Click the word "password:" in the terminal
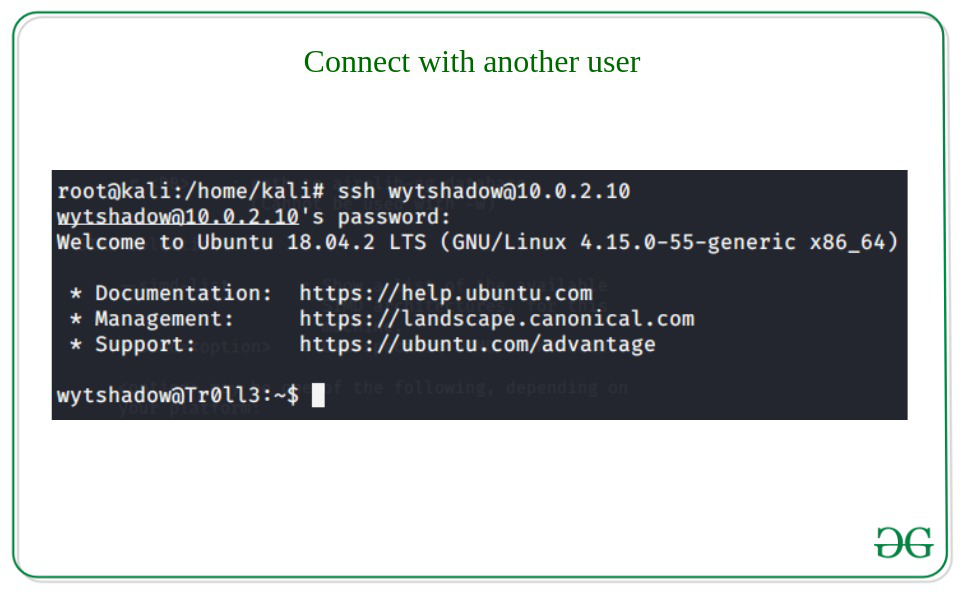 click(x=395, y=217)
